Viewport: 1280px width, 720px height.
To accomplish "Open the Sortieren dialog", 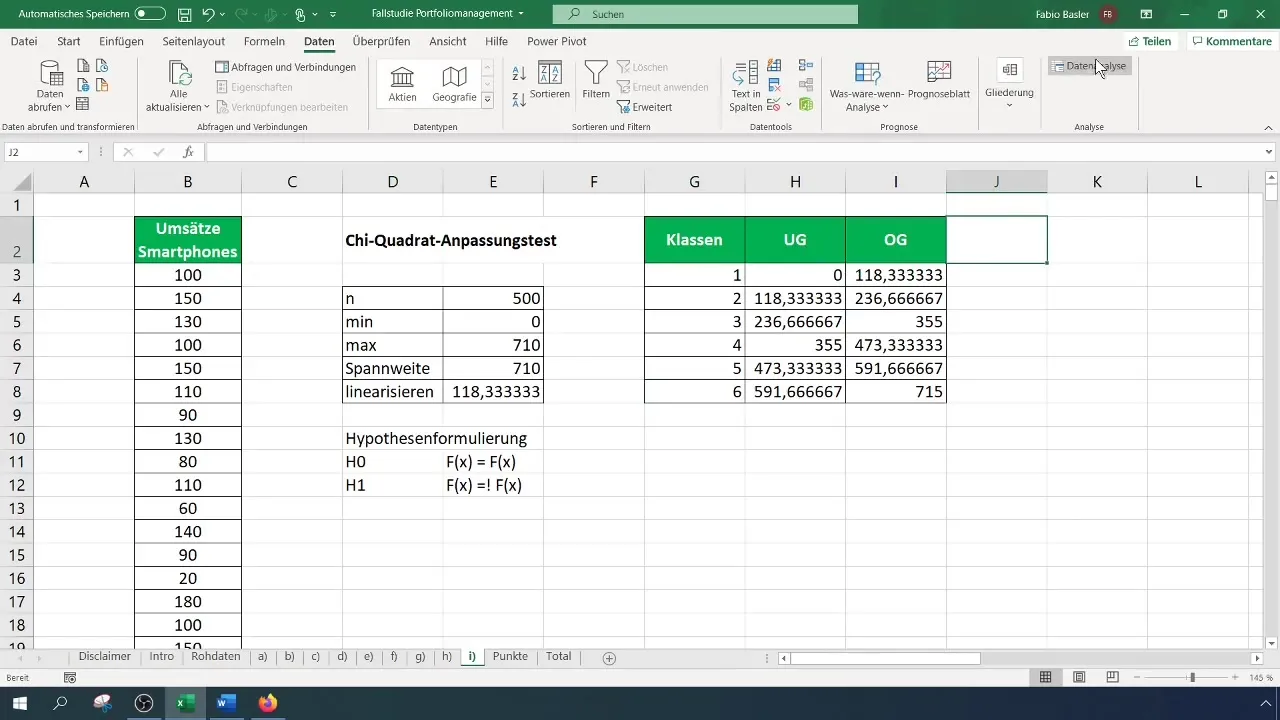I will click(x=550, y=80).
